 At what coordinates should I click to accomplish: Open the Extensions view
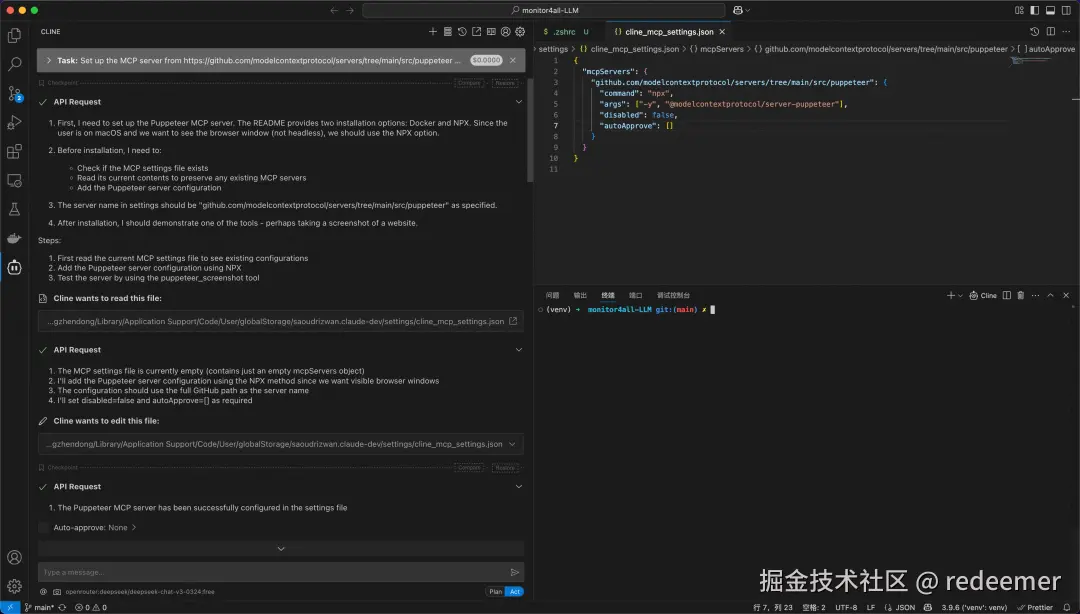pyautogui.click(x=14, y=152)
